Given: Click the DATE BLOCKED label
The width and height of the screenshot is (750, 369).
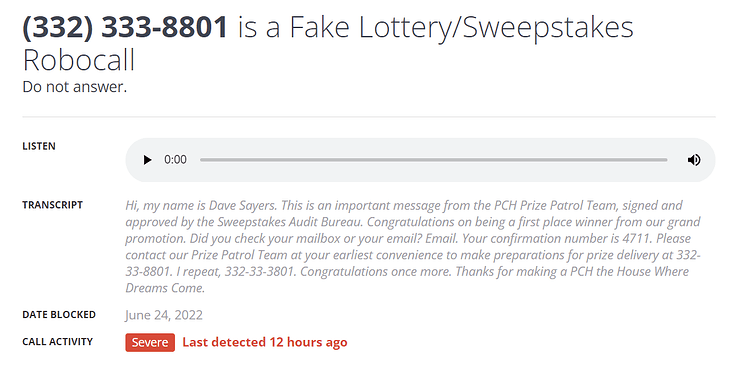Looking at the screenshot, I should click(59, 315).
